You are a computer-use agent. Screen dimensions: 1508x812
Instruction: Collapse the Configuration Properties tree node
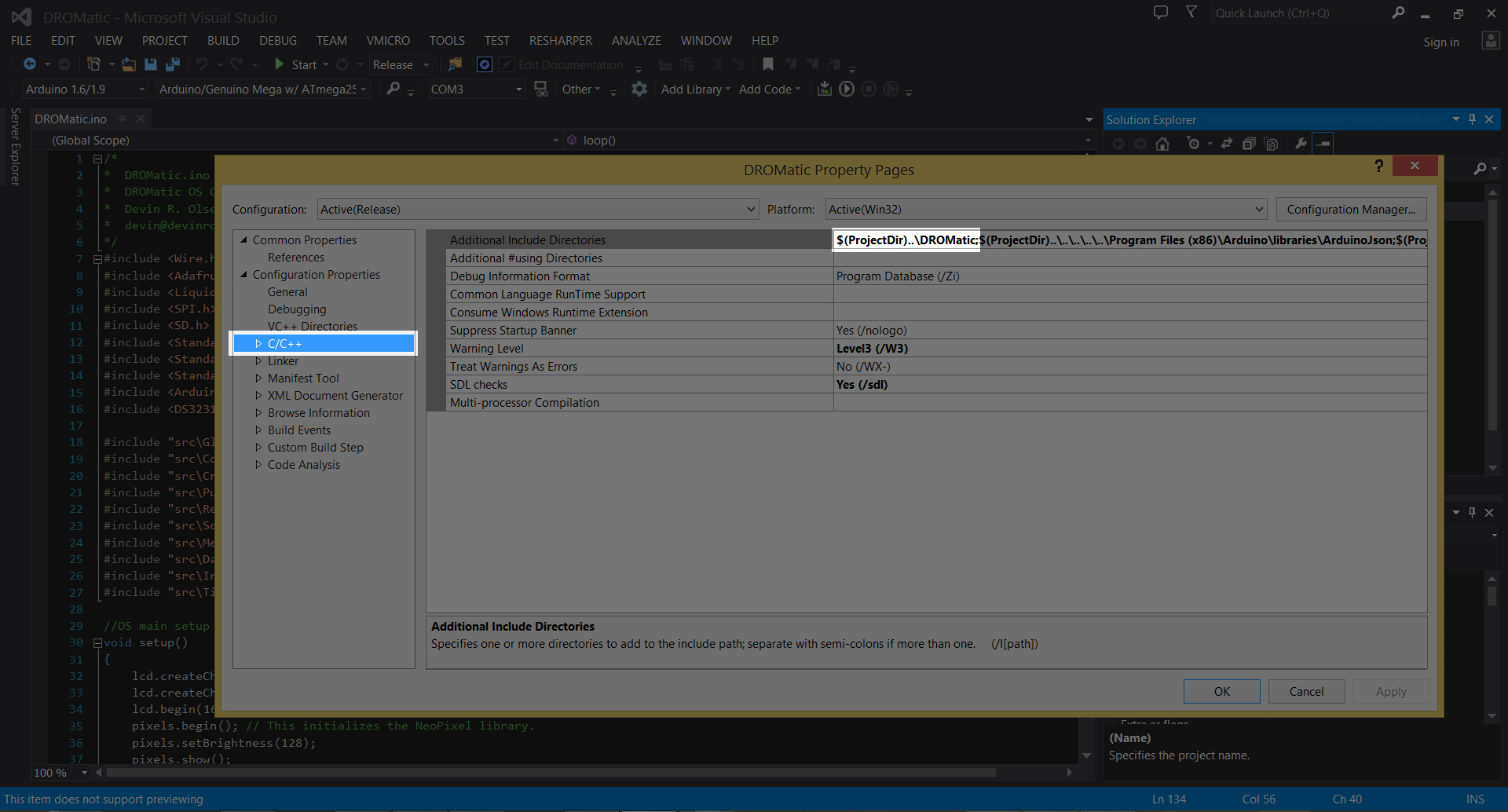pos(244,275)
